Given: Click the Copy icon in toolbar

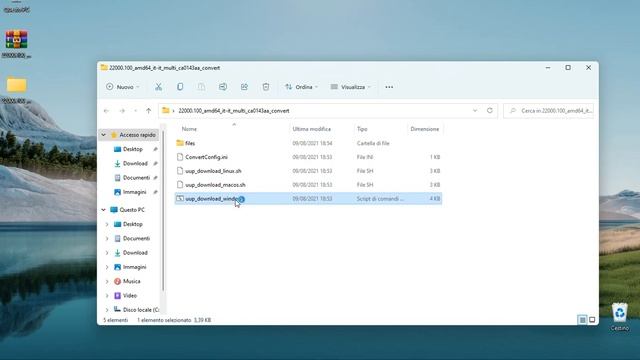Looking at the screenshot, I should (180, 87).
